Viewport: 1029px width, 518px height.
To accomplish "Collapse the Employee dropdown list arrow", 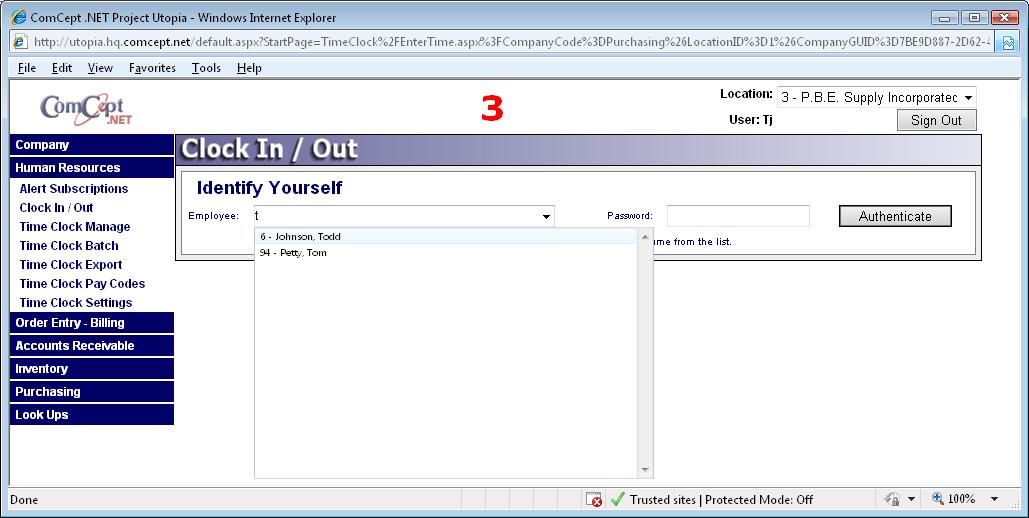I will pyautogui.click(x=546, y=216).
